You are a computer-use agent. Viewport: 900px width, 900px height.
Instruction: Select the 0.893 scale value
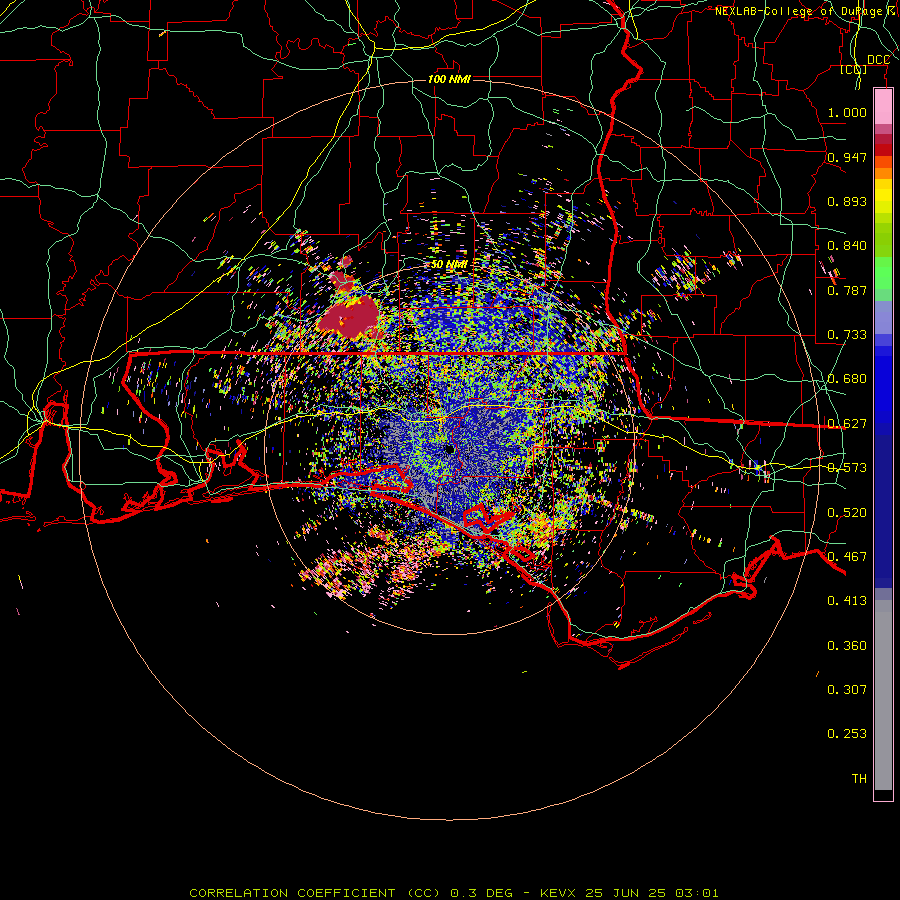(x=847, y=201)
